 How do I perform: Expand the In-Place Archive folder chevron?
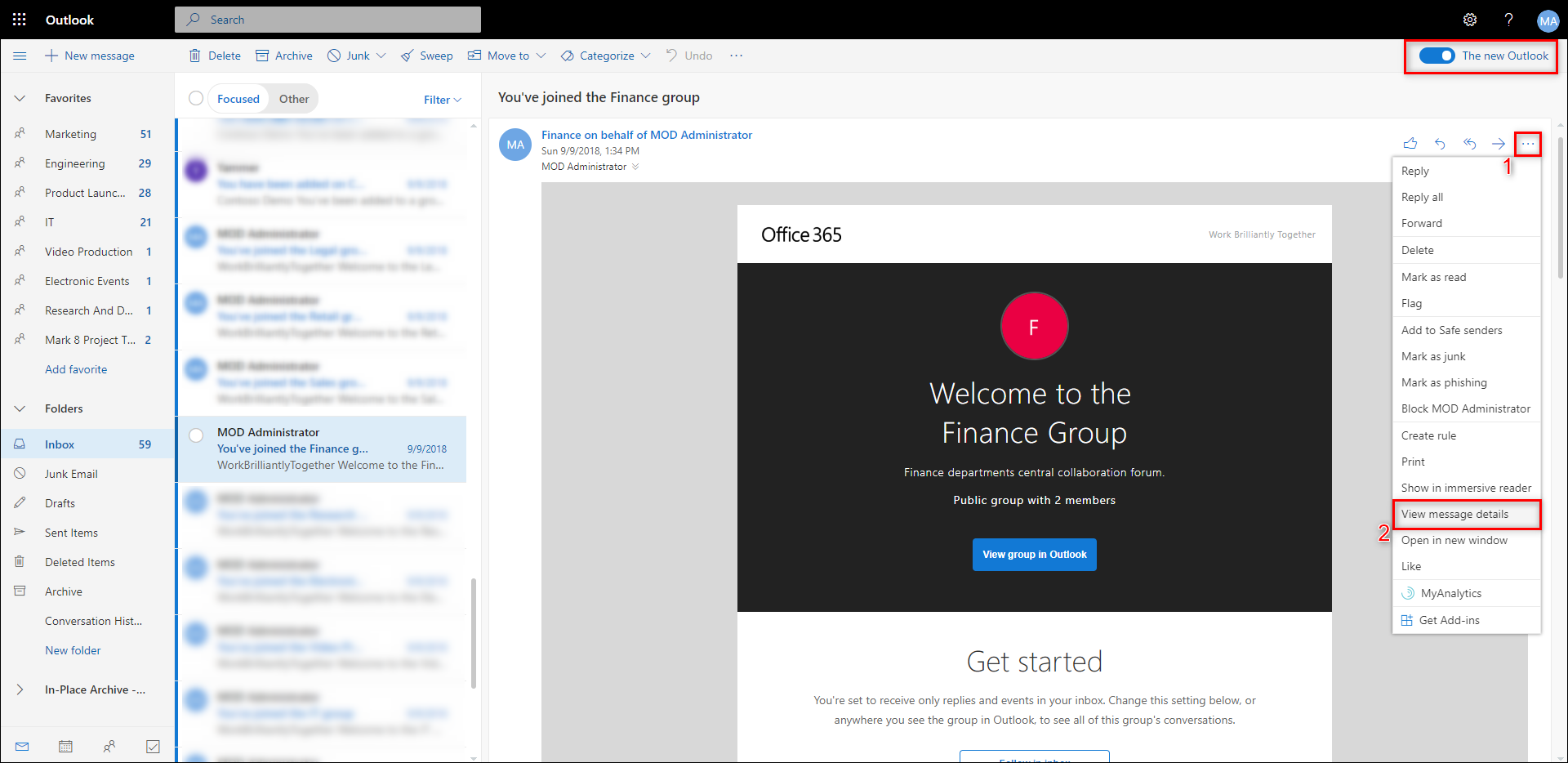tap(20, 689)
